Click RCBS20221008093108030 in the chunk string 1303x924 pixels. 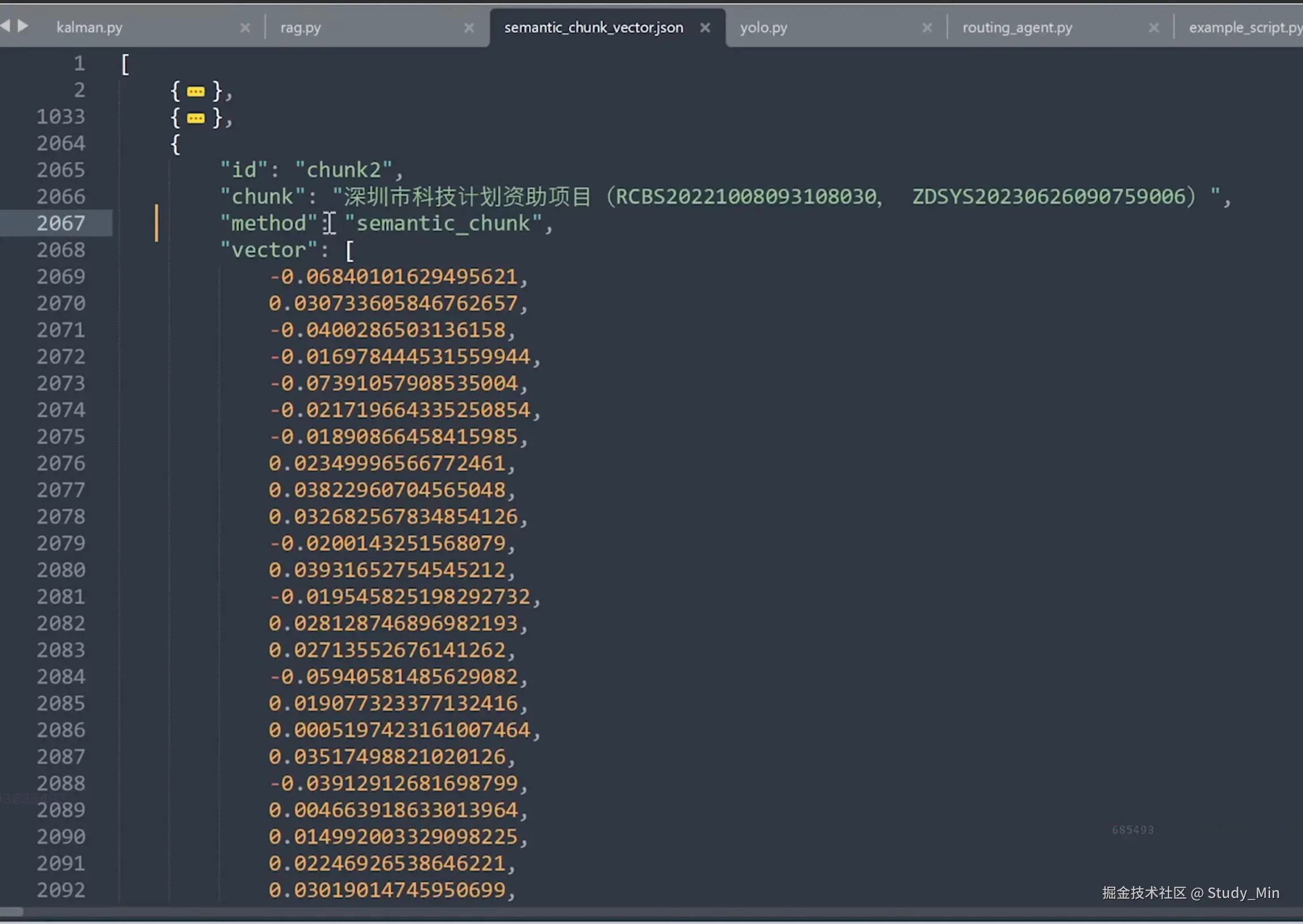pyautogui.click(x=746, y=196)
